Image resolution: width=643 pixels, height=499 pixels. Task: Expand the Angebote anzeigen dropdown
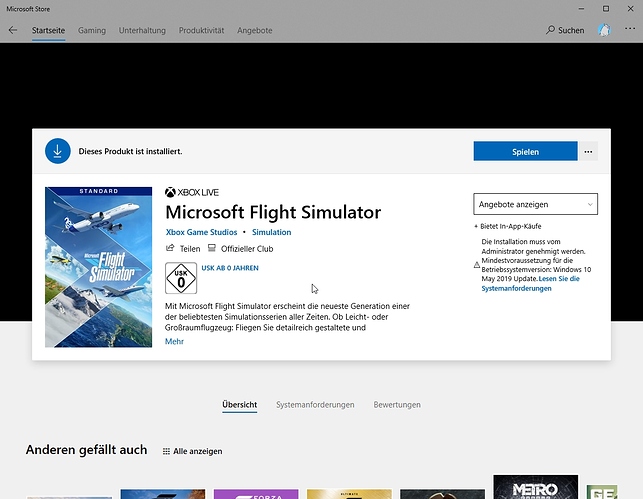tap(535, 204)
